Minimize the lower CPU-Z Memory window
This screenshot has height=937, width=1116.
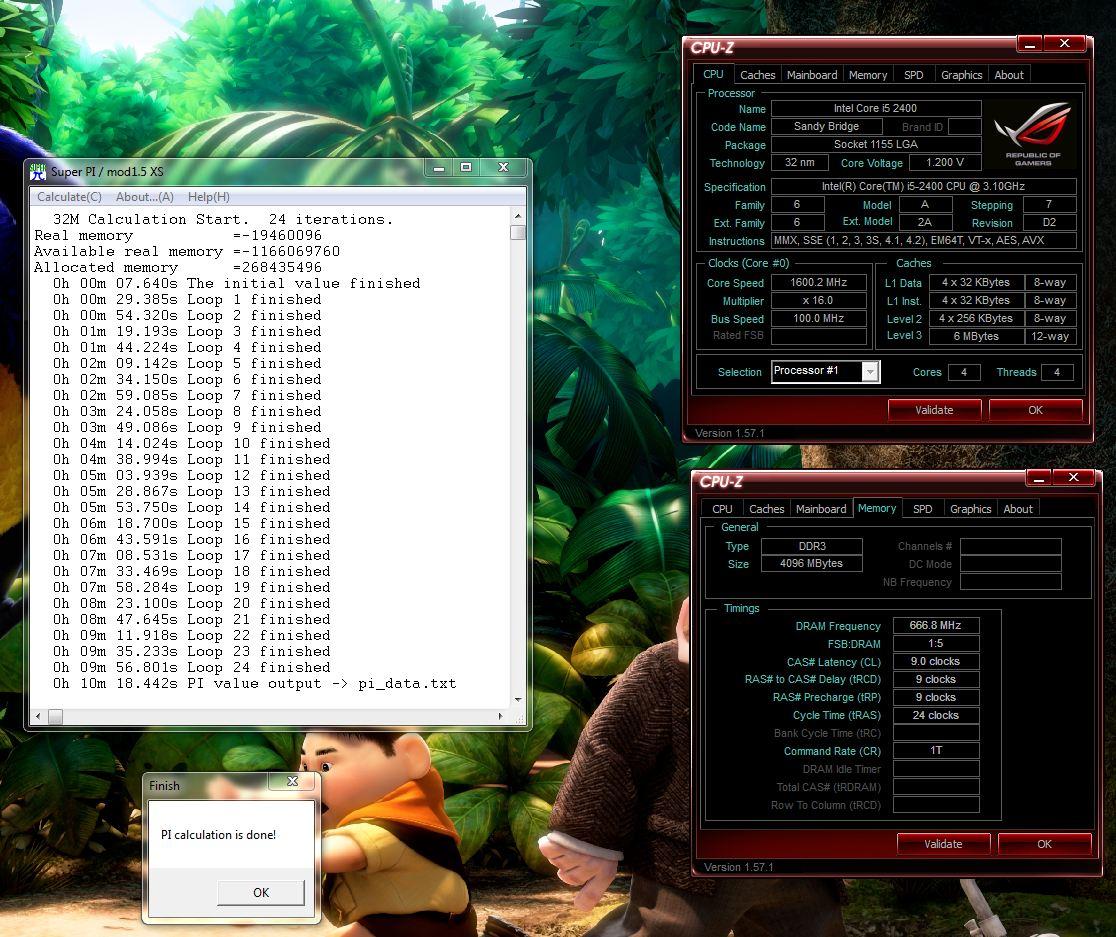click(1038, 478)
